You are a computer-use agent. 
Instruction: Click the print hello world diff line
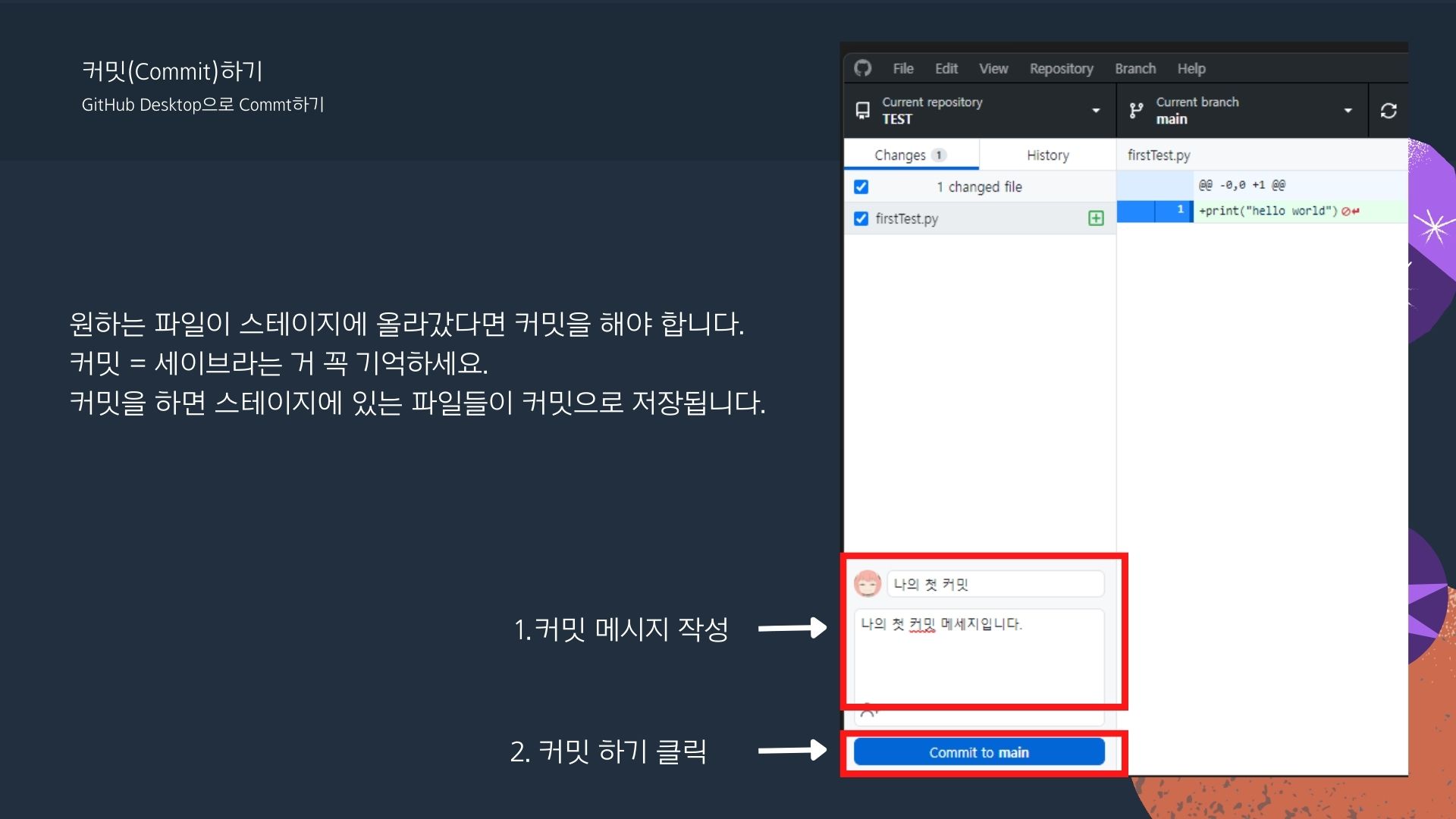click(x=1268, y=211)
